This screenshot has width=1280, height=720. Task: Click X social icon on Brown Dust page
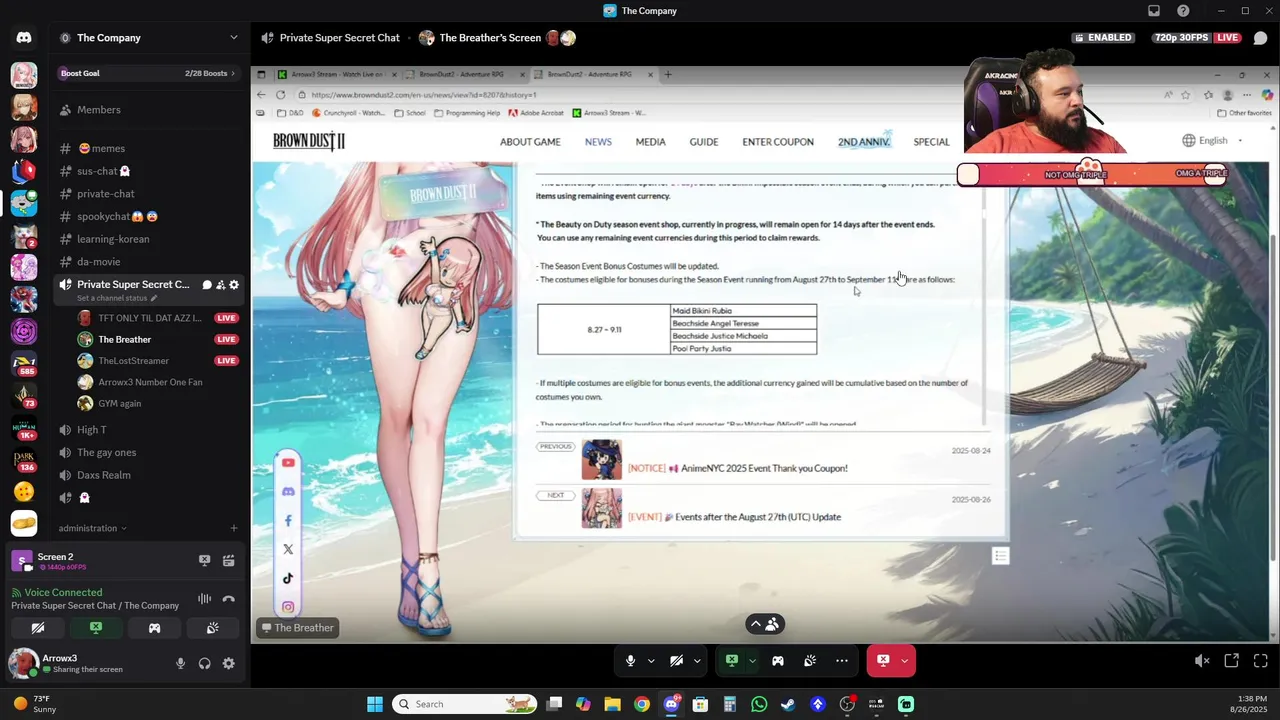click(288, 549)
